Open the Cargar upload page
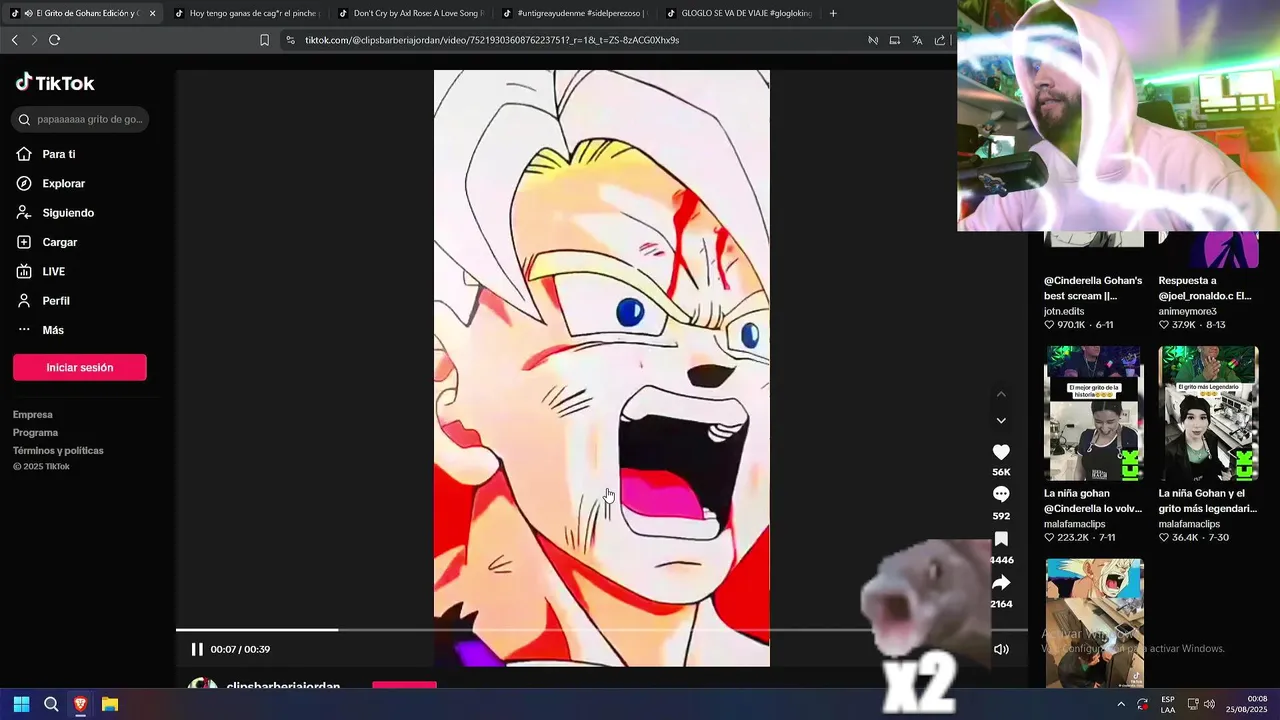Screen dimensions: 1280x720 [x=46, y=242]
